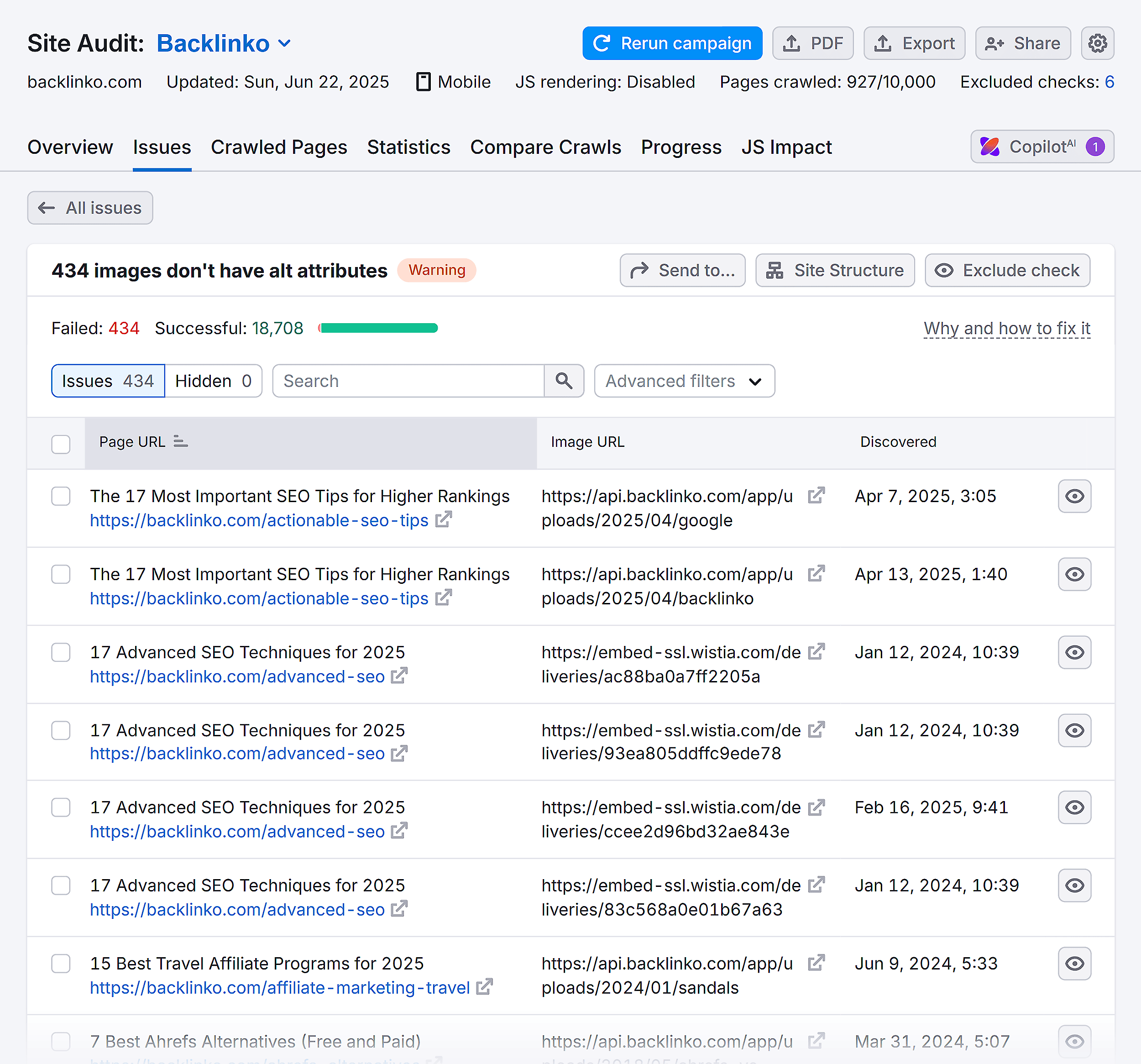This screenshot has width=1141, height=1064.
Task: Tick the select-all checkbox in the table header
Action: [61, 444]
